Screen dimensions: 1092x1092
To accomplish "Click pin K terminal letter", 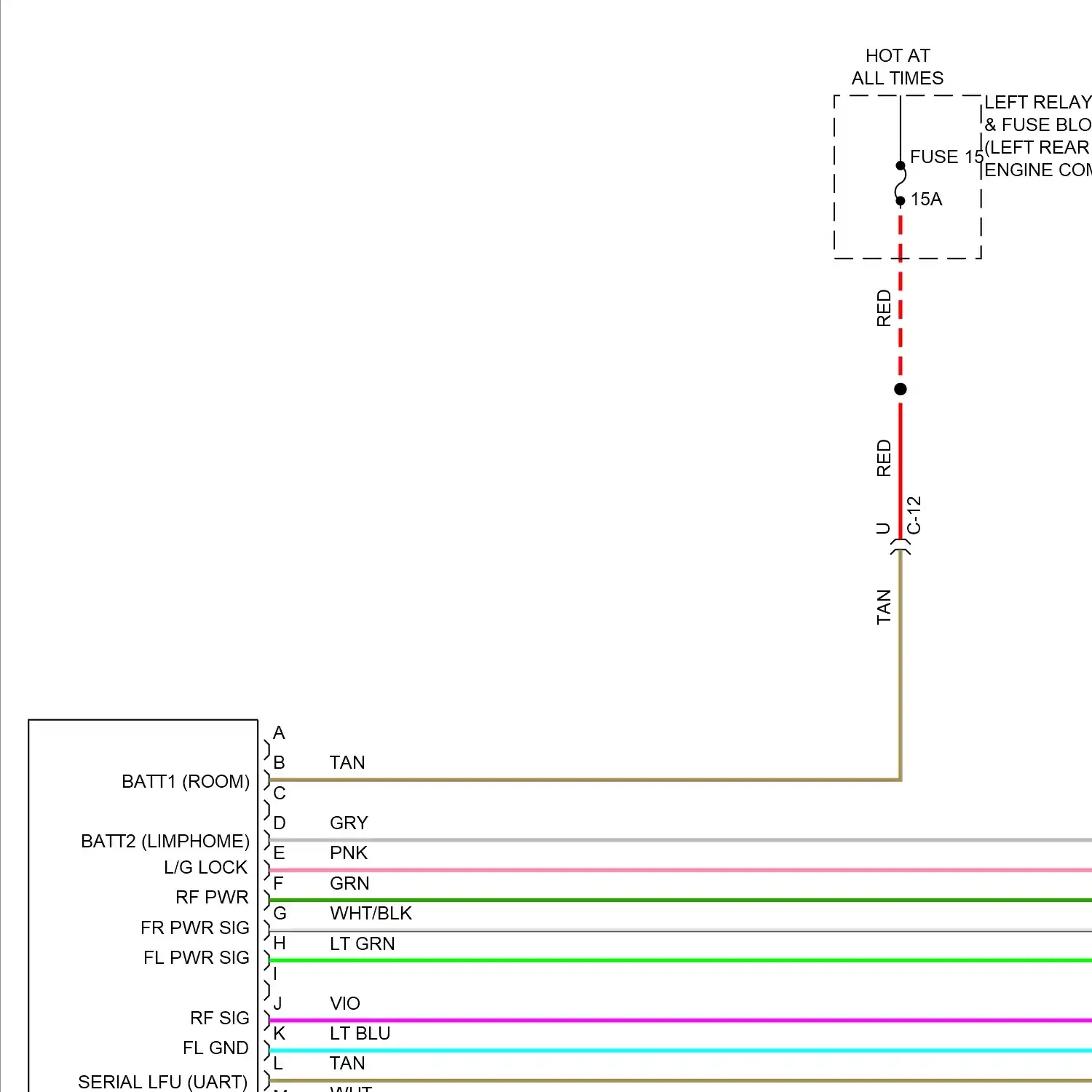I will point(280,1033).
